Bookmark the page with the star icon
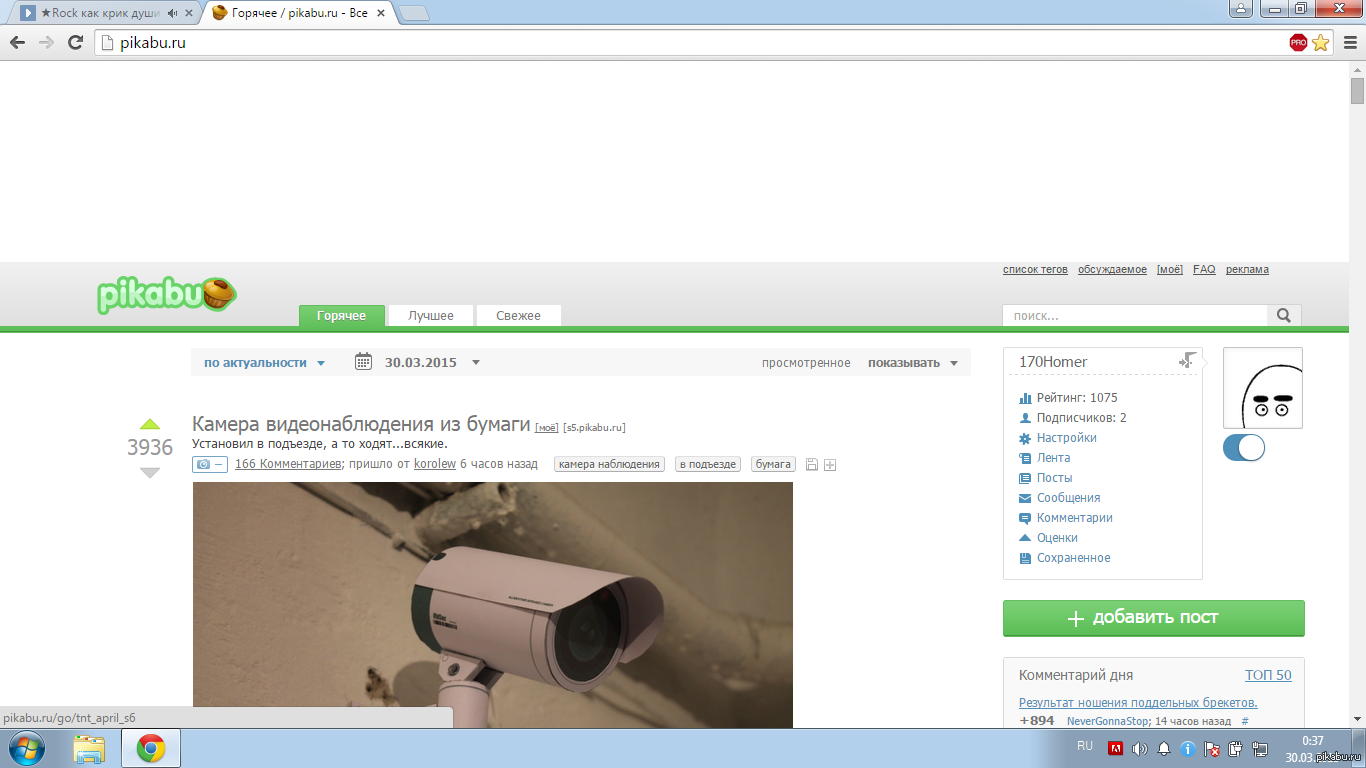 click(x=1321, y=42)
